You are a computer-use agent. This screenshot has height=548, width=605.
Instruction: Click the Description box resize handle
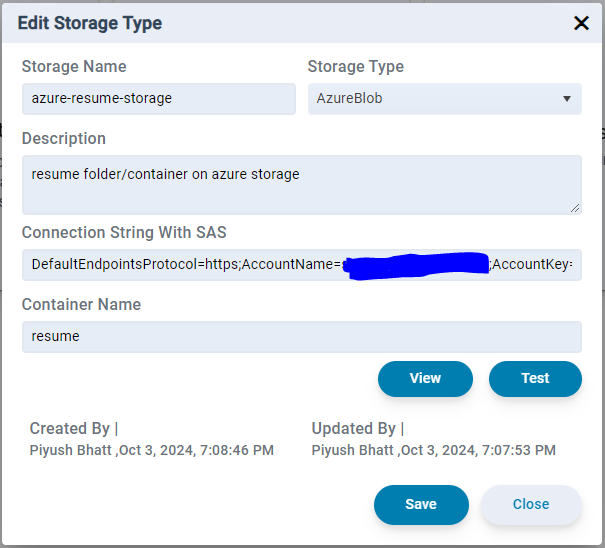coord(575,208)
